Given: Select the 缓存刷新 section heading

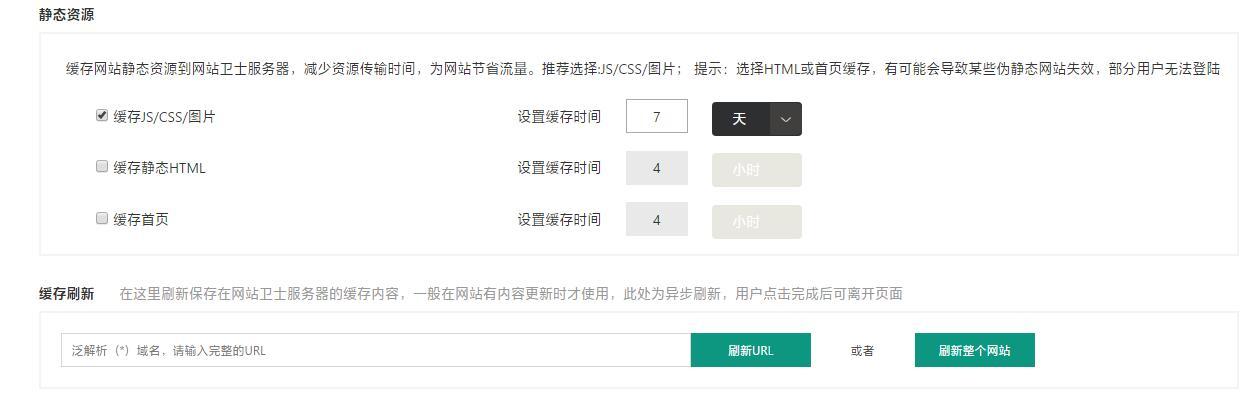Looking at the screenshot, I should point(67,293).
